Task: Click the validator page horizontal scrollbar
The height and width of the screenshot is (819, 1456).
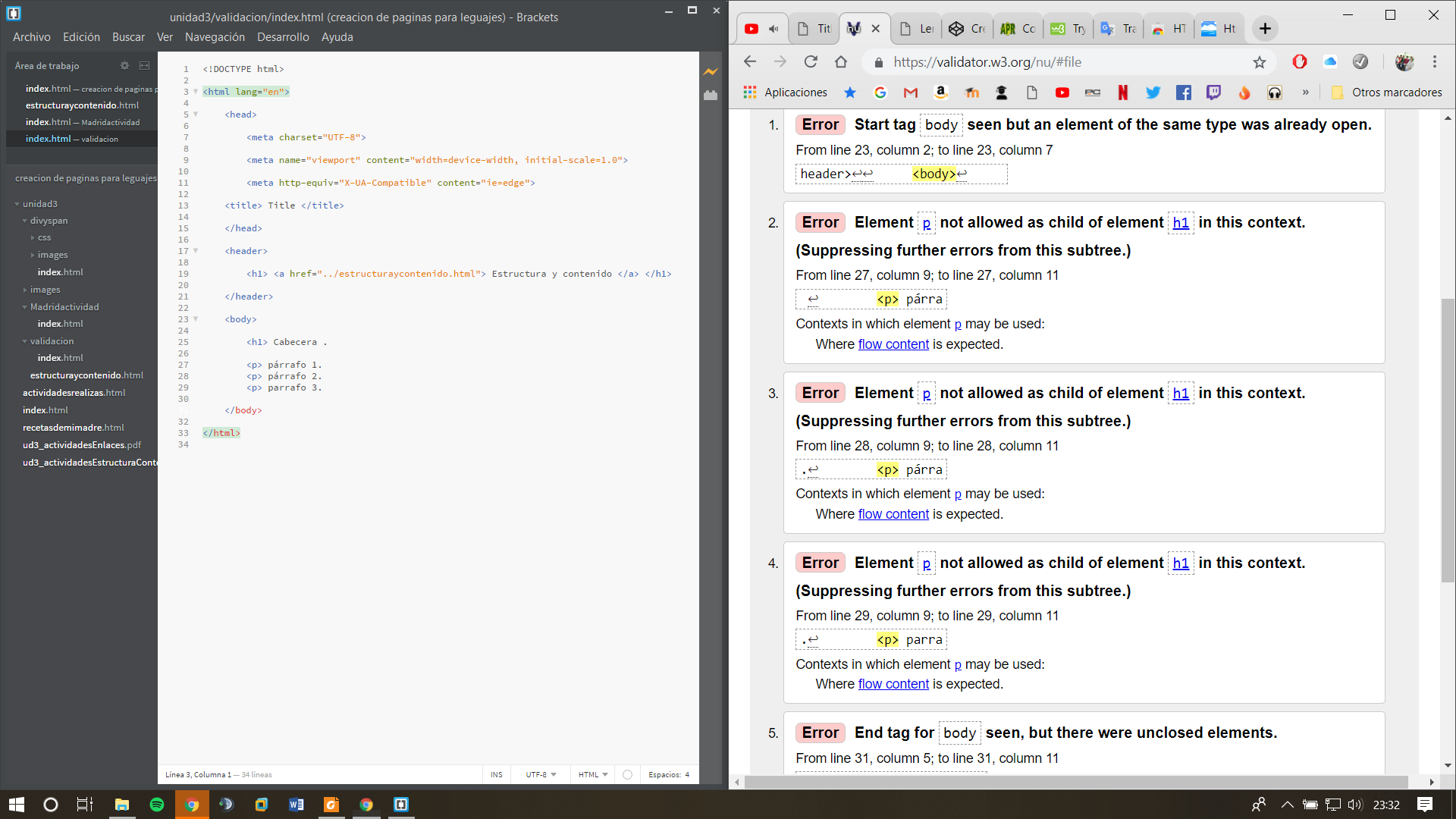Action: [x=1077, y=782]
